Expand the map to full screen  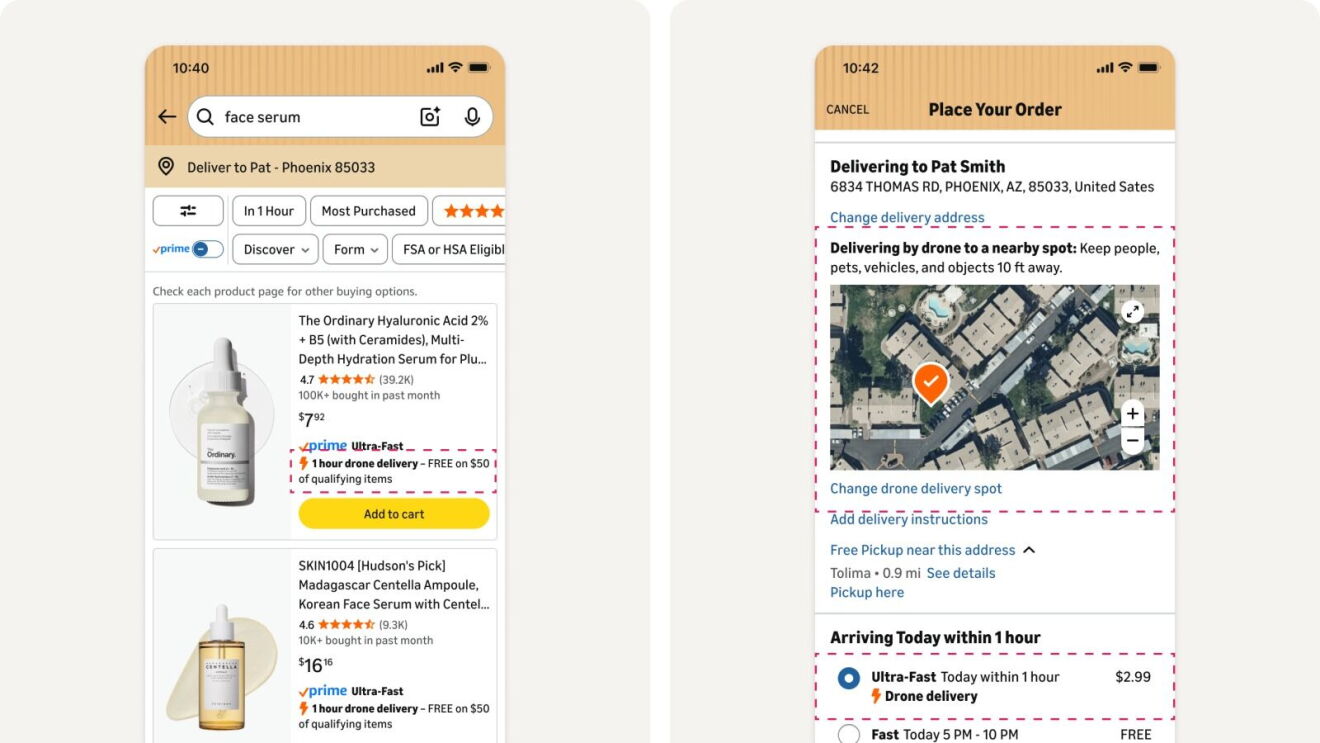pyautogui.click(x=1132, y=311)
